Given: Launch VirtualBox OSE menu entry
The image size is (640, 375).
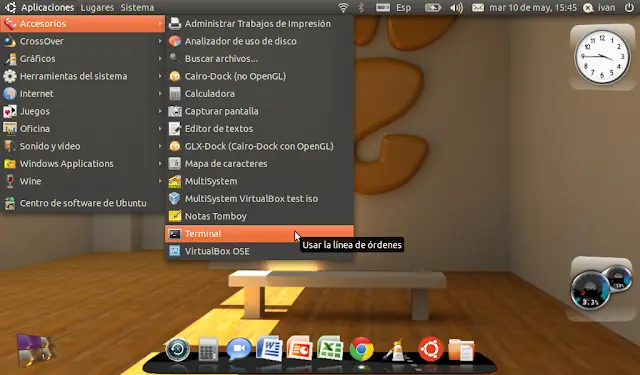Looking at the screenshot, I should [x=259, y=251].
